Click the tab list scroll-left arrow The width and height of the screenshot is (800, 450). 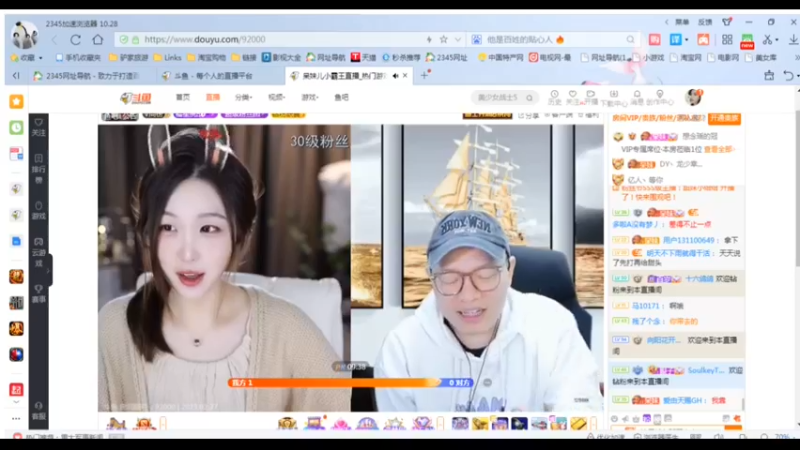click(x=16, y=76)
